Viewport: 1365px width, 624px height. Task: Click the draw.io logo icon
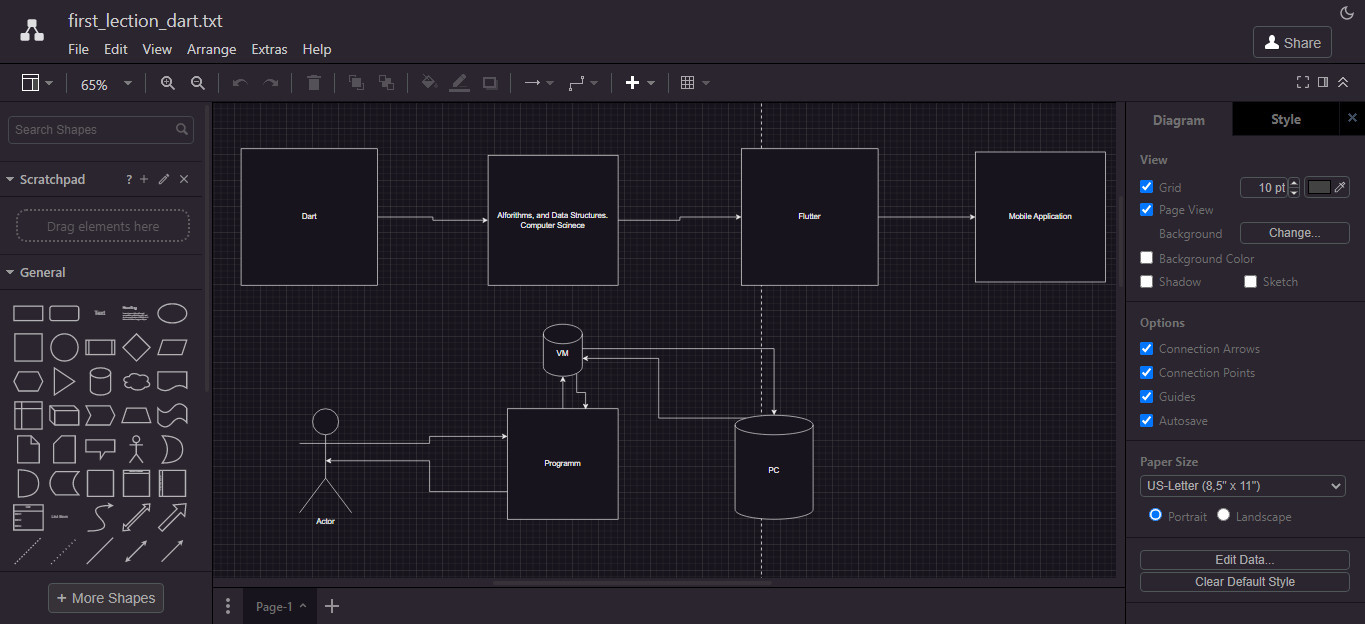(x=32, y=30)
